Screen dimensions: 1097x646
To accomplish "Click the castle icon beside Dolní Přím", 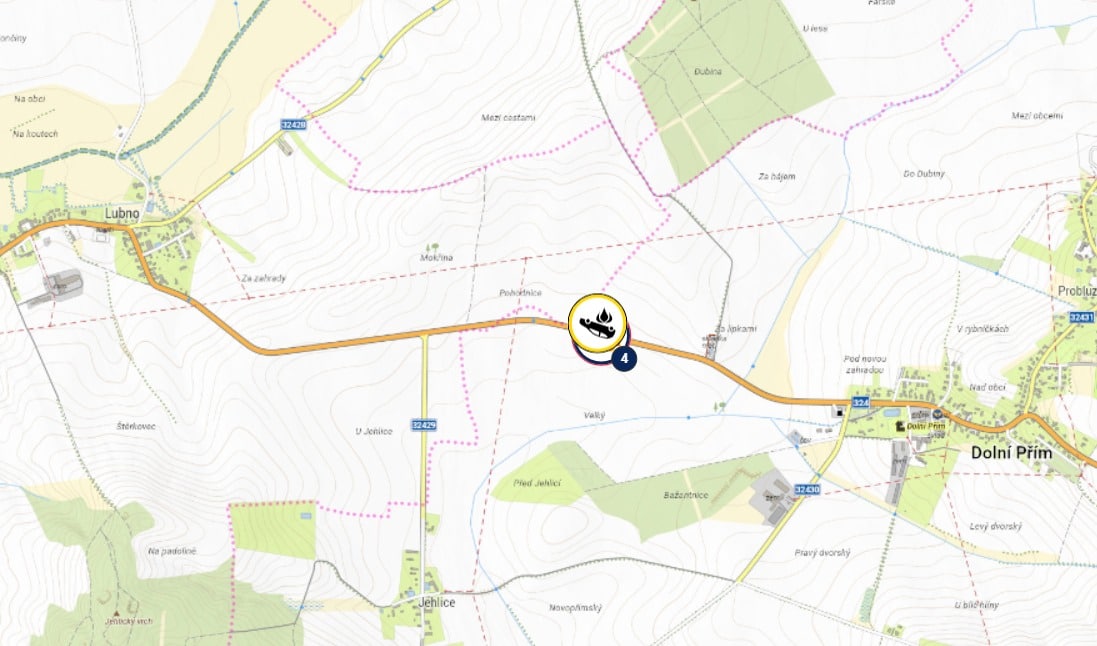I will [x=899, y=426].
